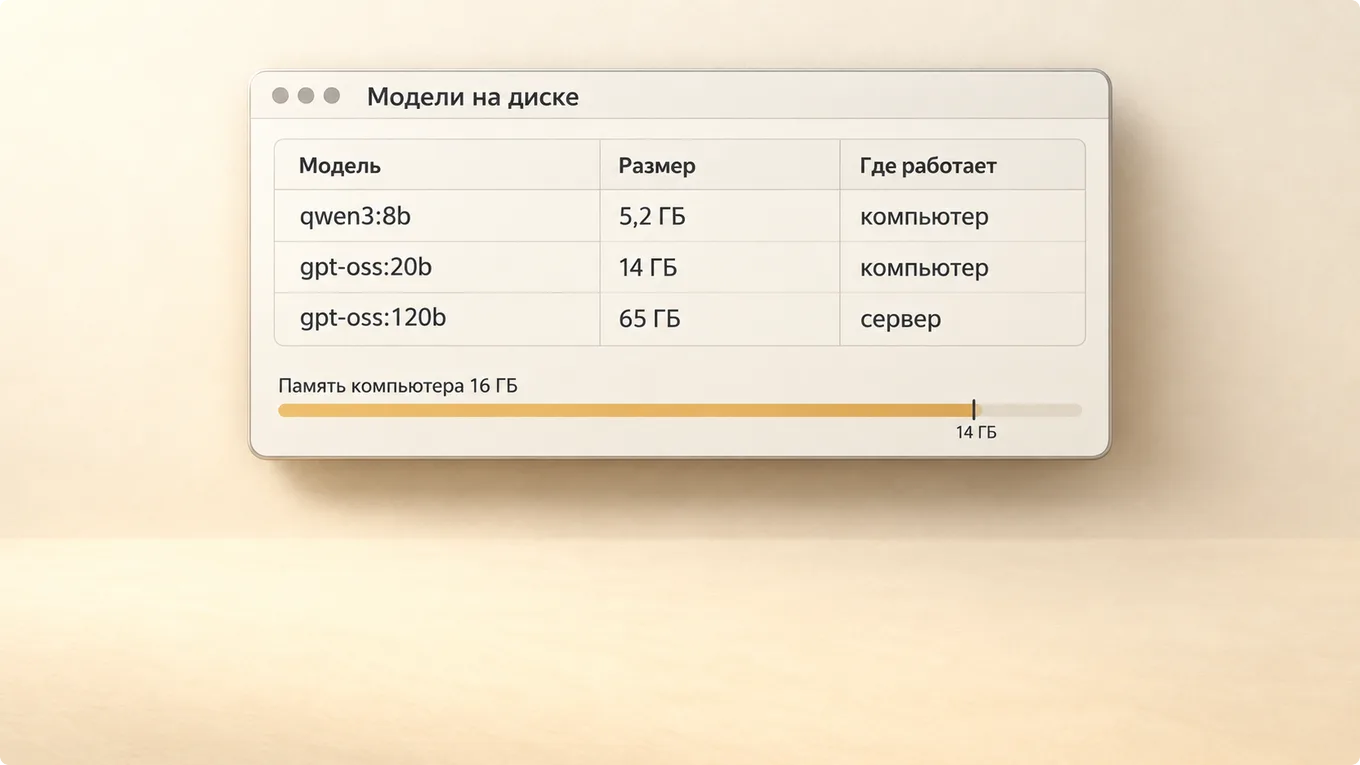Click the "14 ГБ" size in gpt-oss:20b row

coord(648,268)
